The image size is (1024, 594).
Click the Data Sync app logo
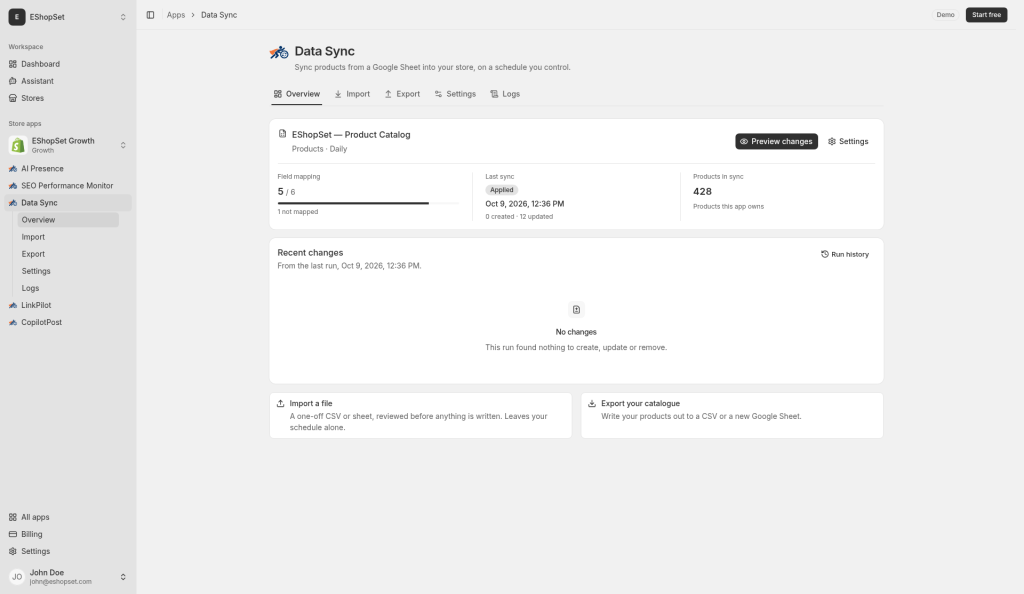(279, 52)
